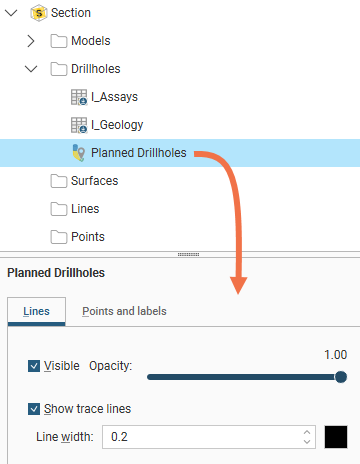Click the I_Assays table icon
Image resolution: width=360 pixels, height=464 pixels.
point(79,97)
